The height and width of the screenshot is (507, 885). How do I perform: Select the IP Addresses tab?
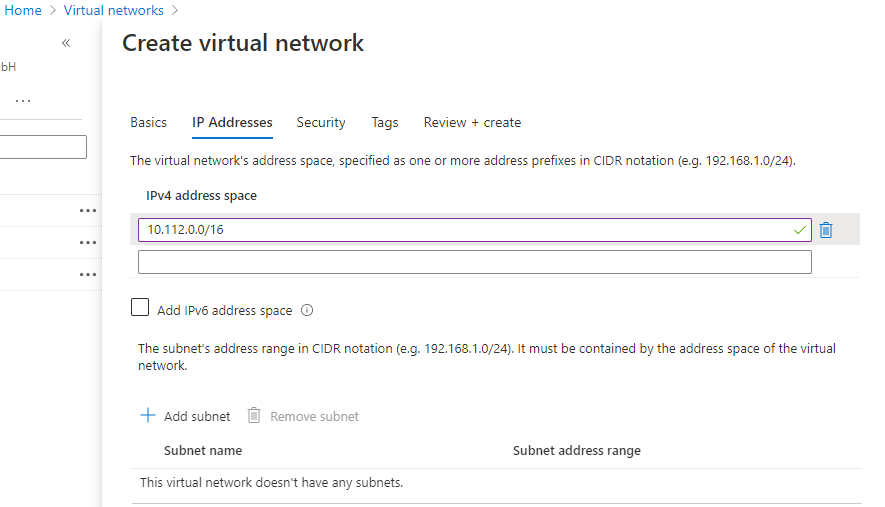(232, 123)
